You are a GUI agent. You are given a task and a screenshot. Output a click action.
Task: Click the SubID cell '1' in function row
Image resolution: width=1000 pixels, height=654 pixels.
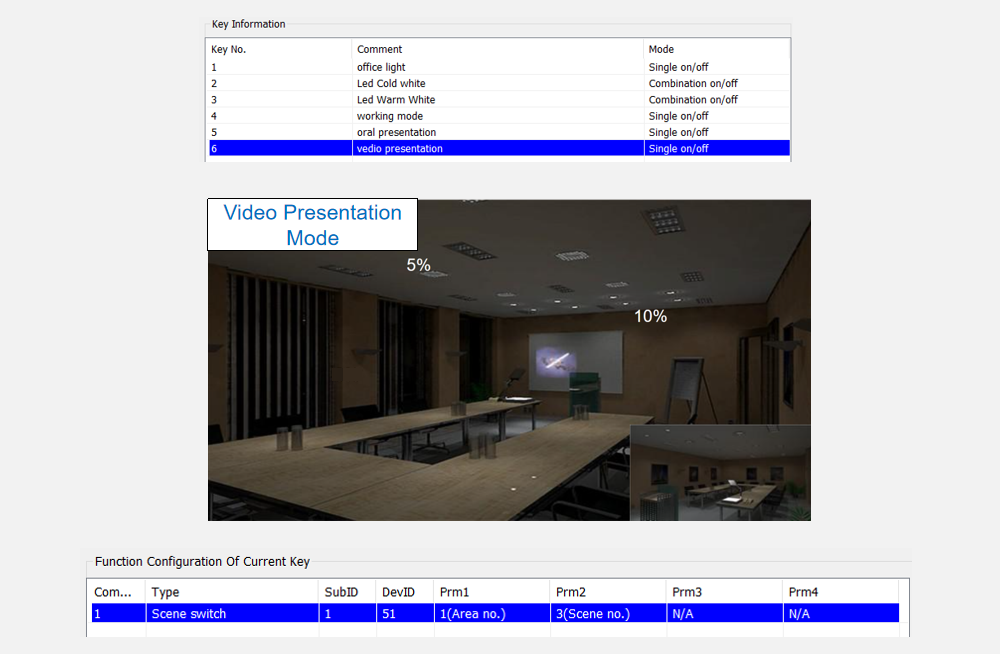point(348,614)
